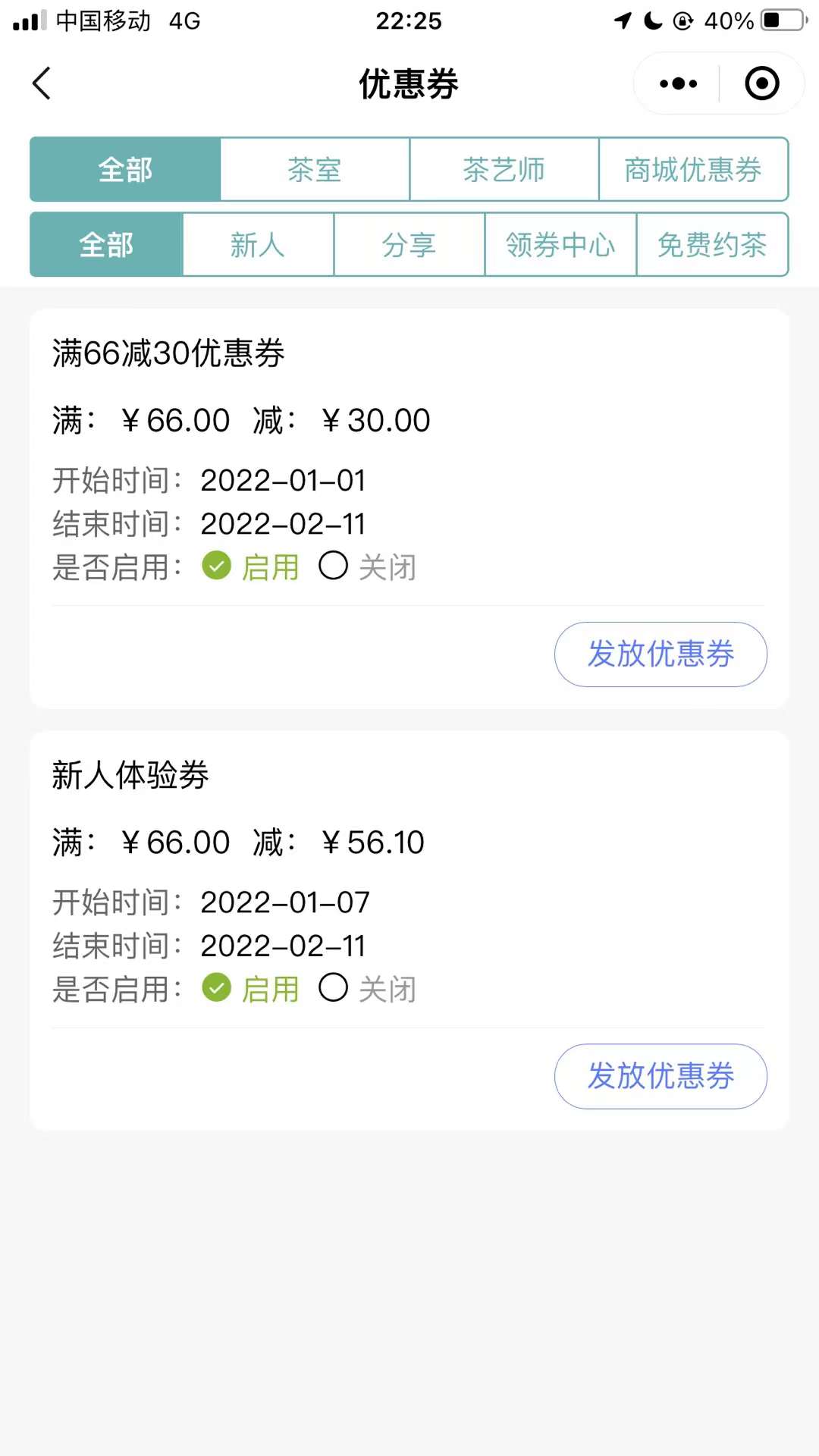819x1456 pixels.
Task: Tap the 优惠券 page title
Action: pyautogui.click(x=409, y=83)
